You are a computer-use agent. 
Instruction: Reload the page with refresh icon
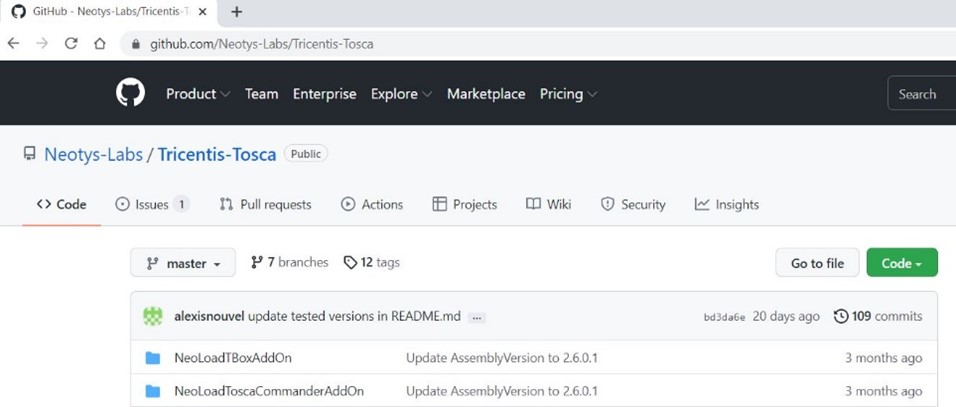pos(71,44)
